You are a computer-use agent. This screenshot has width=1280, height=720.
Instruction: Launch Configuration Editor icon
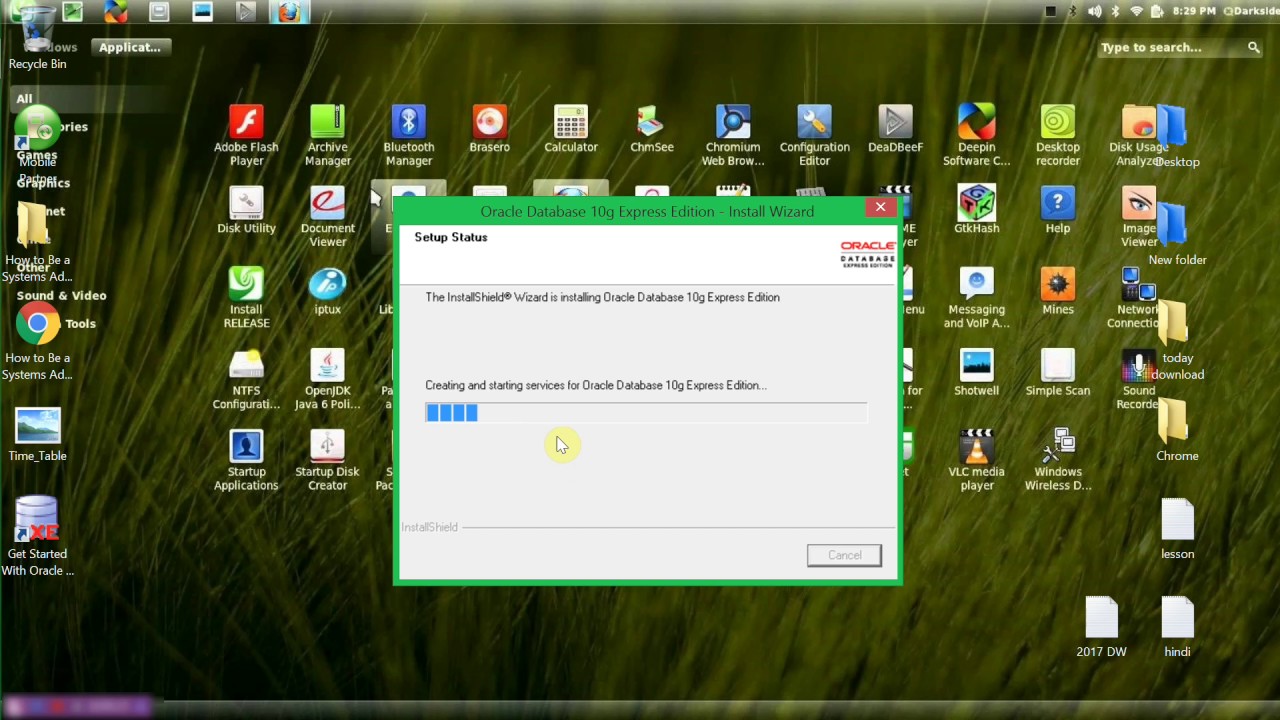point(814,122)
